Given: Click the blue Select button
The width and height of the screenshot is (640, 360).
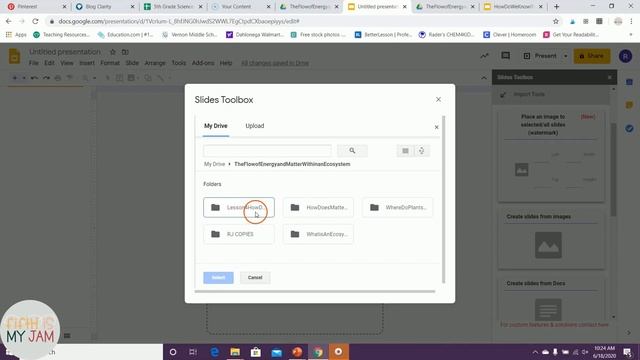Looking at the screenshot, I should tap(218, 278).
